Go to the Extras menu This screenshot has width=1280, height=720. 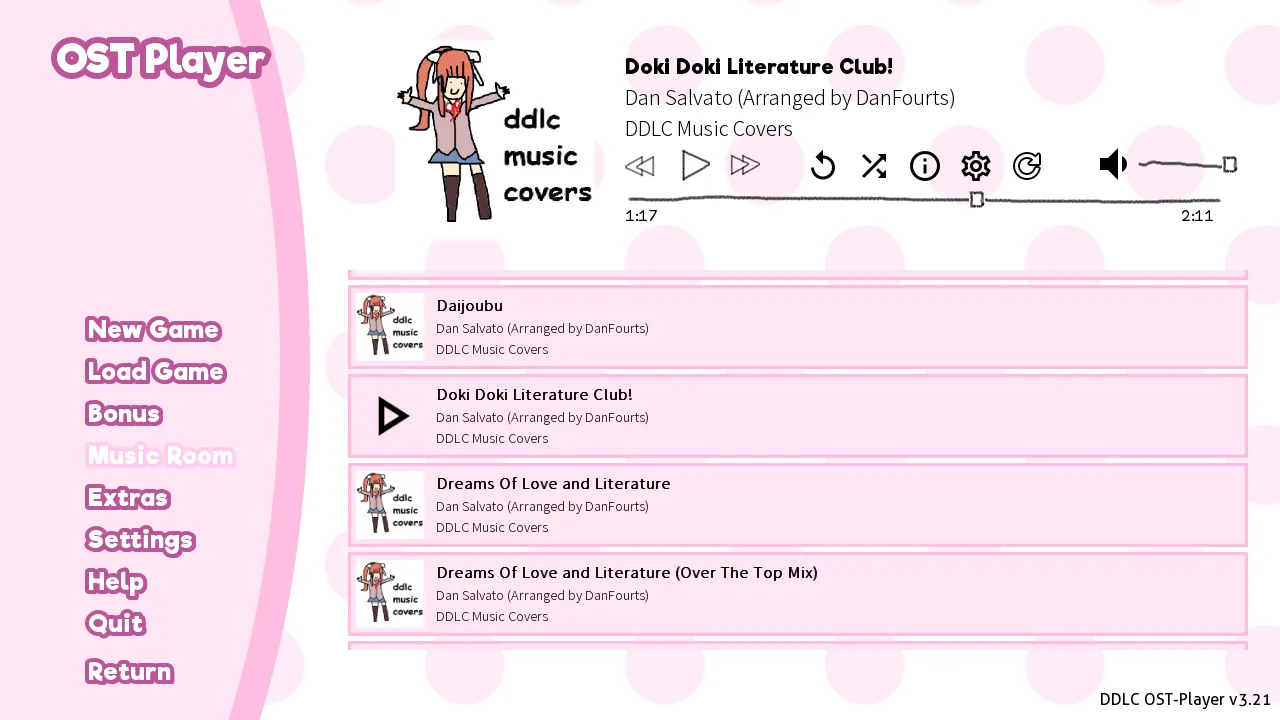[x=128, y=497]
